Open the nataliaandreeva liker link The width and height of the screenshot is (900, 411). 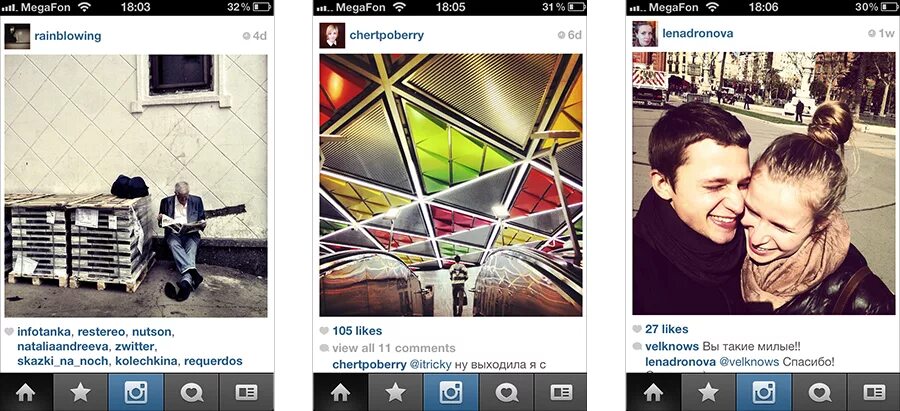point(63,347)
